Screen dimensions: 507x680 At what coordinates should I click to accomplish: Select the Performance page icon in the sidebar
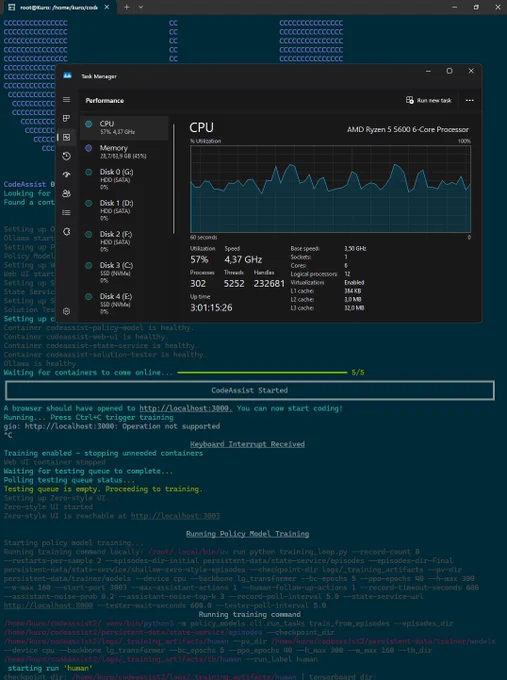(x=66, y=137)
